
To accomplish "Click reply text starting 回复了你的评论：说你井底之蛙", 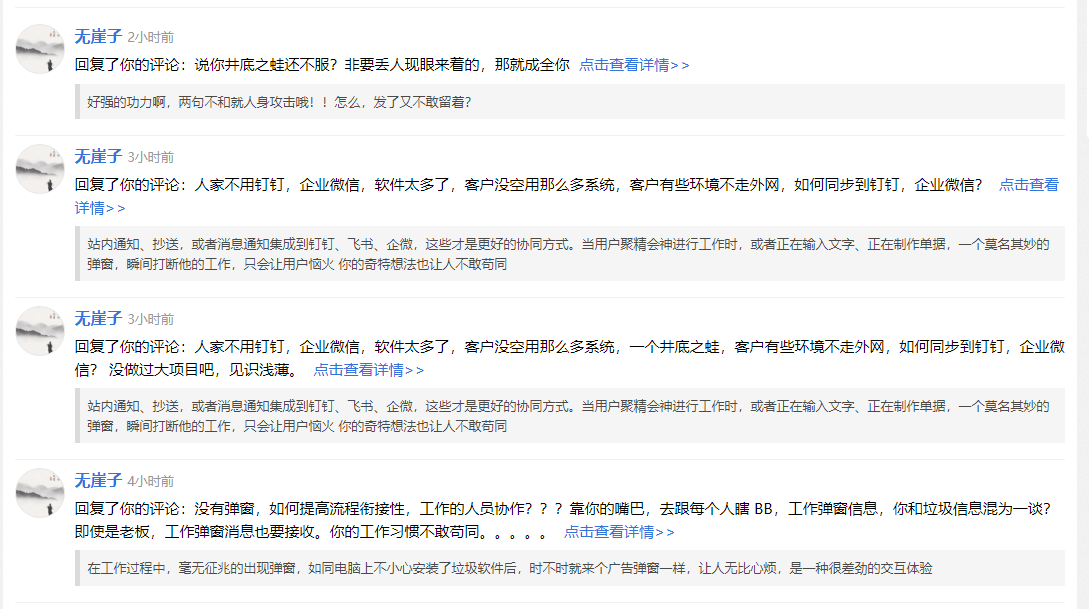I will click(x=322, y=65).
